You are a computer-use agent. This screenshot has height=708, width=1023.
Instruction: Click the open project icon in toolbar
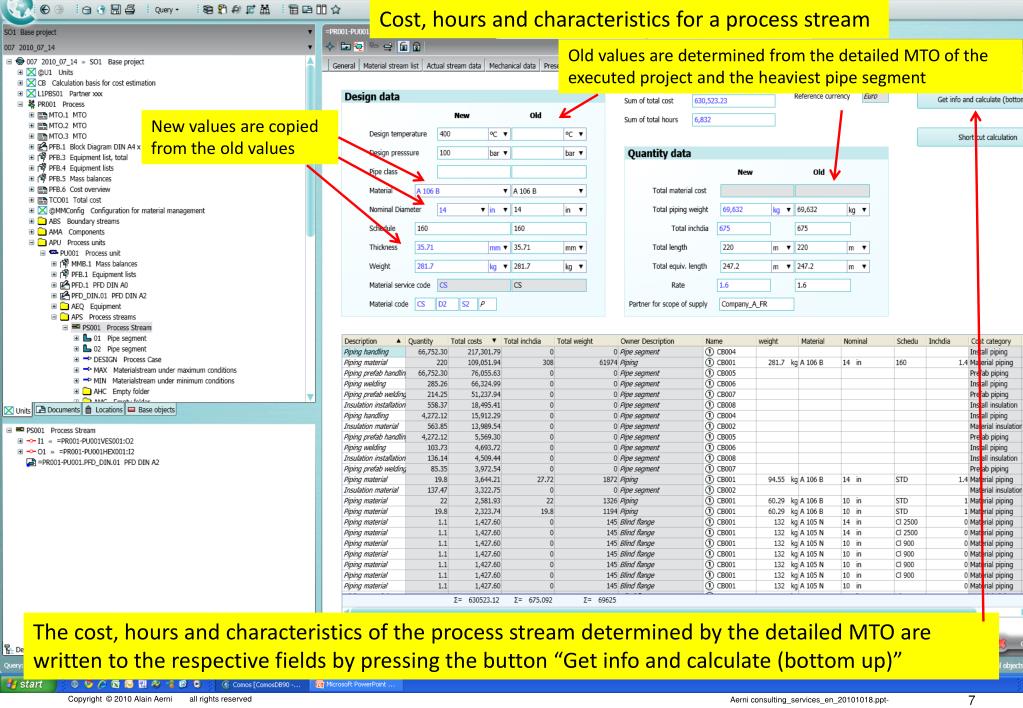tap(86, 9)
